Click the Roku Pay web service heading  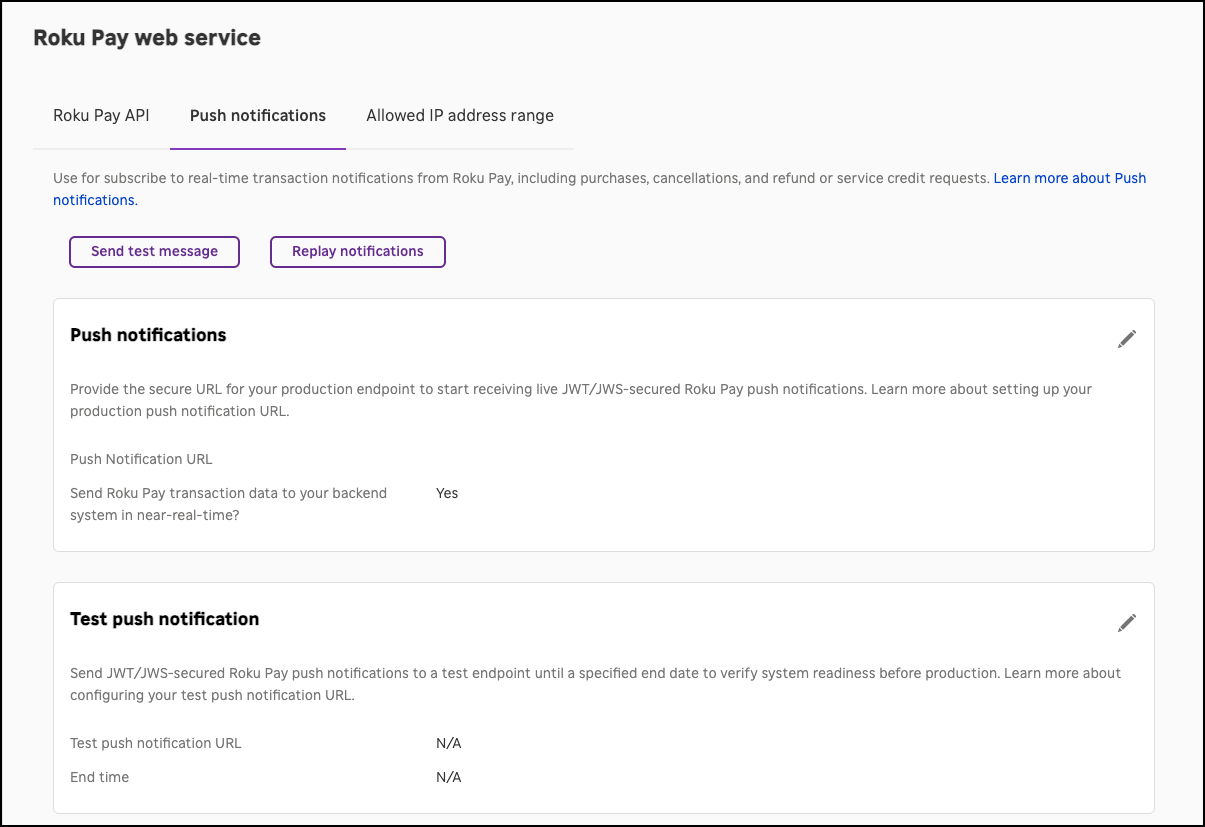pos(146,37)
